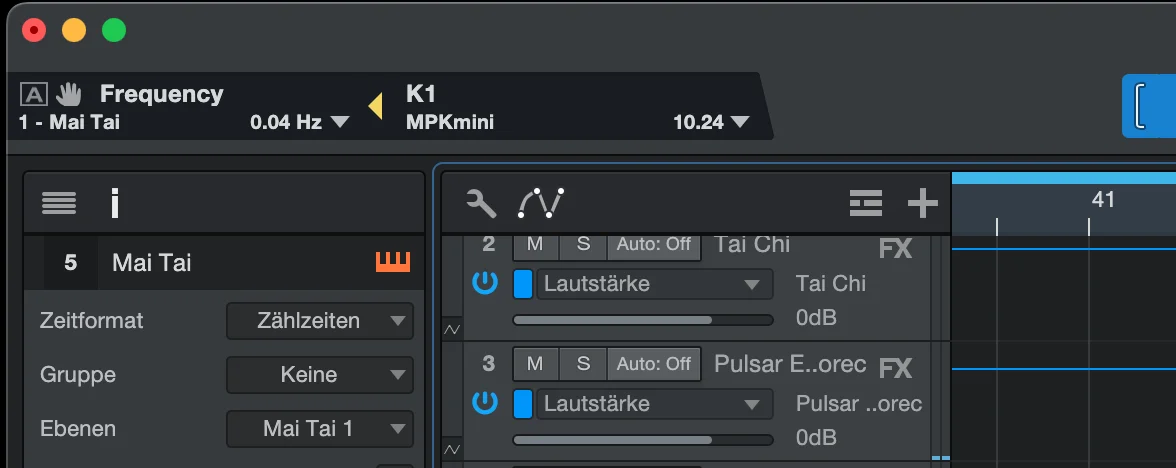Click the automation mode 'A' icon
The width and height of the screenshot is (1176, 468).
(x=34, y=94)
